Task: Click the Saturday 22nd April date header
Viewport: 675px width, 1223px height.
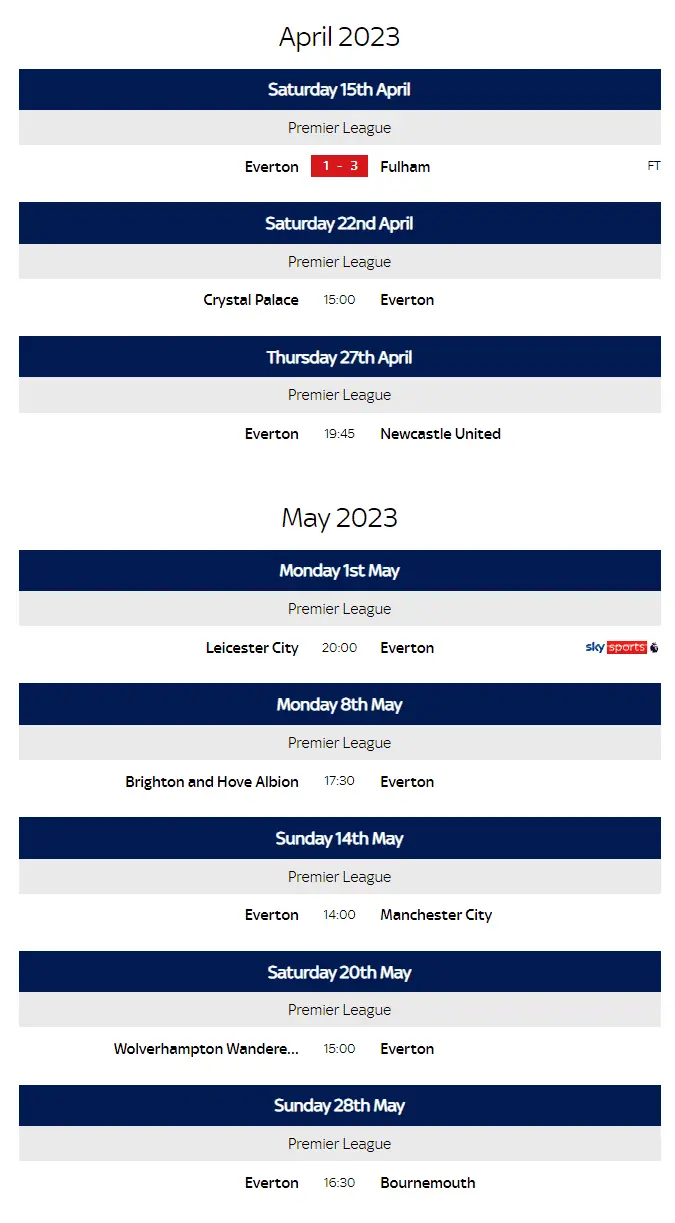Action: click(339, 224)
